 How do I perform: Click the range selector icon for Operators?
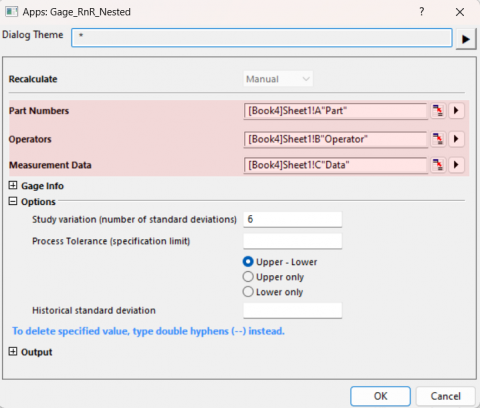coord(438,139)
